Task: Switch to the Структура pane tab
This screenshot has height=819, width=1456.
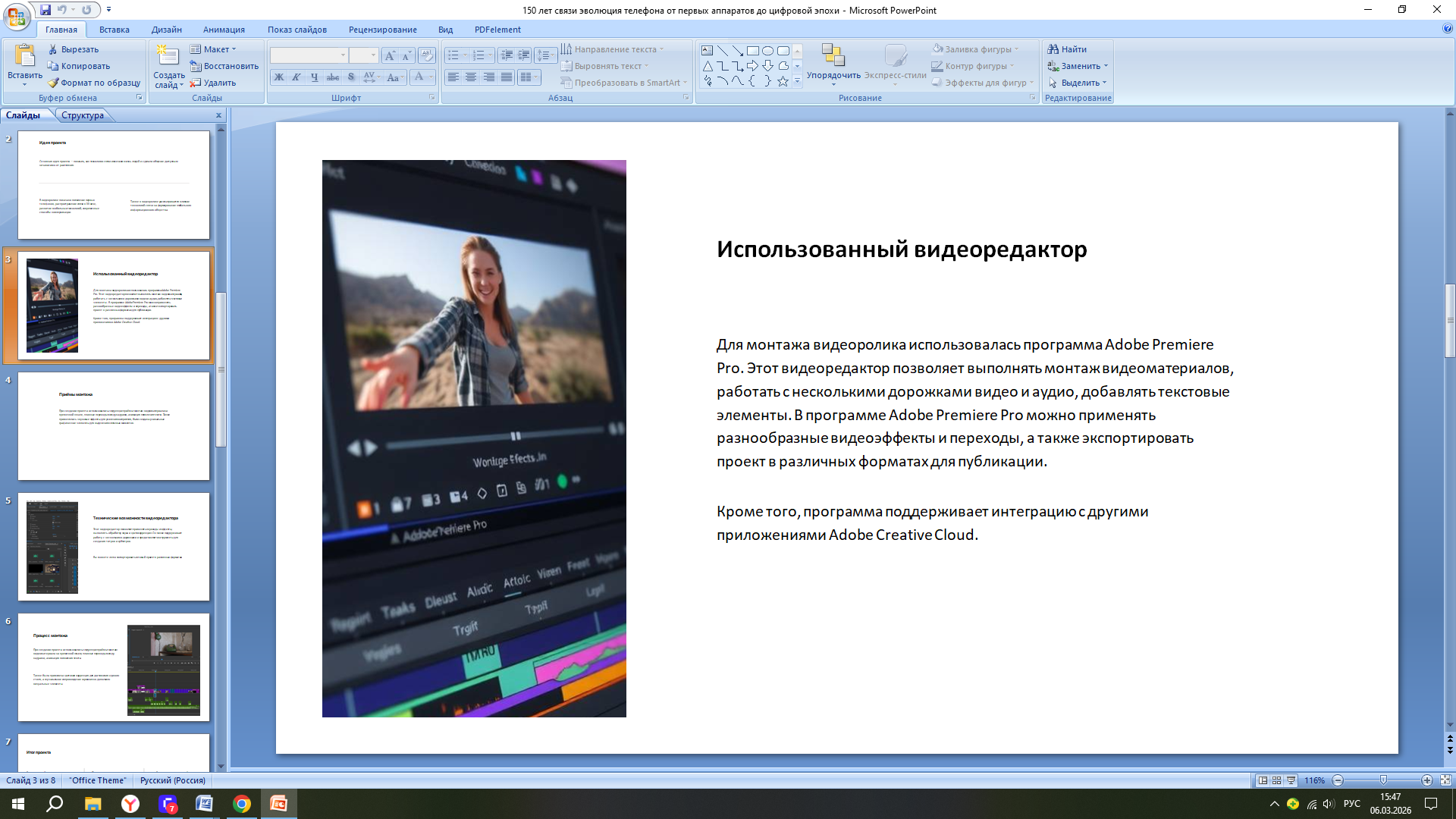Action: pos(83,115)
